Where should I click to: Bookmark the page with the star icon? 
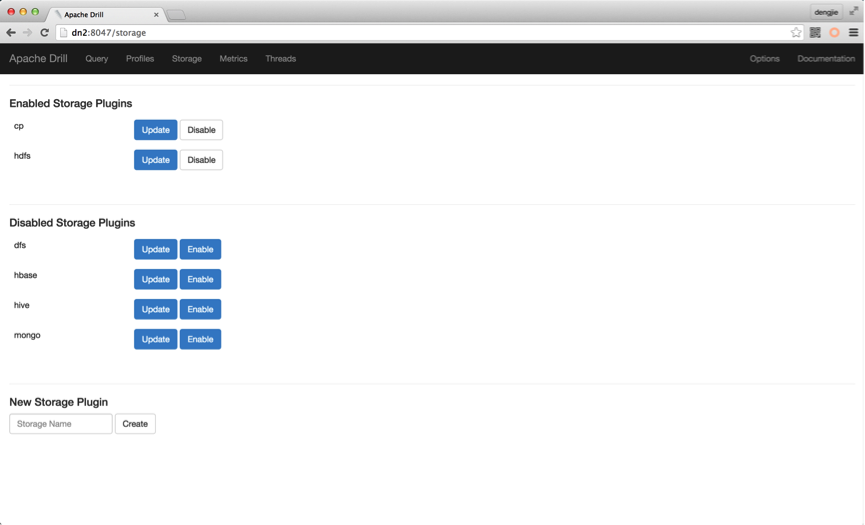(x=795, y=33)
